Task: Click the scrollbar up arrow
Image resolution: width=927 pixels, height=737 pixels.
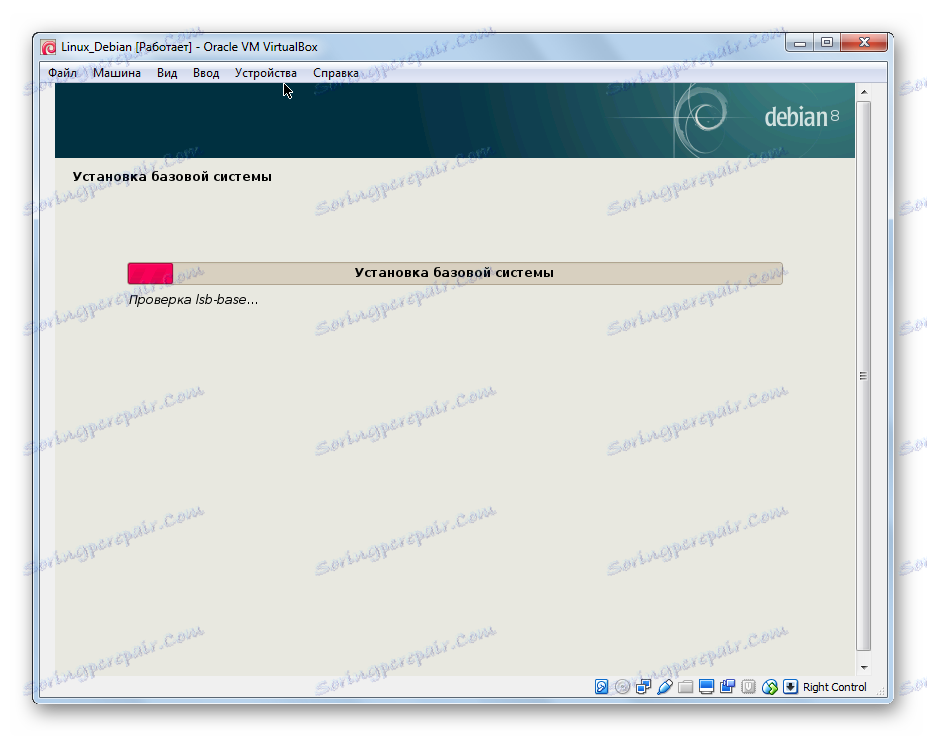Action: pyautogui.click(x=864, y=92)
